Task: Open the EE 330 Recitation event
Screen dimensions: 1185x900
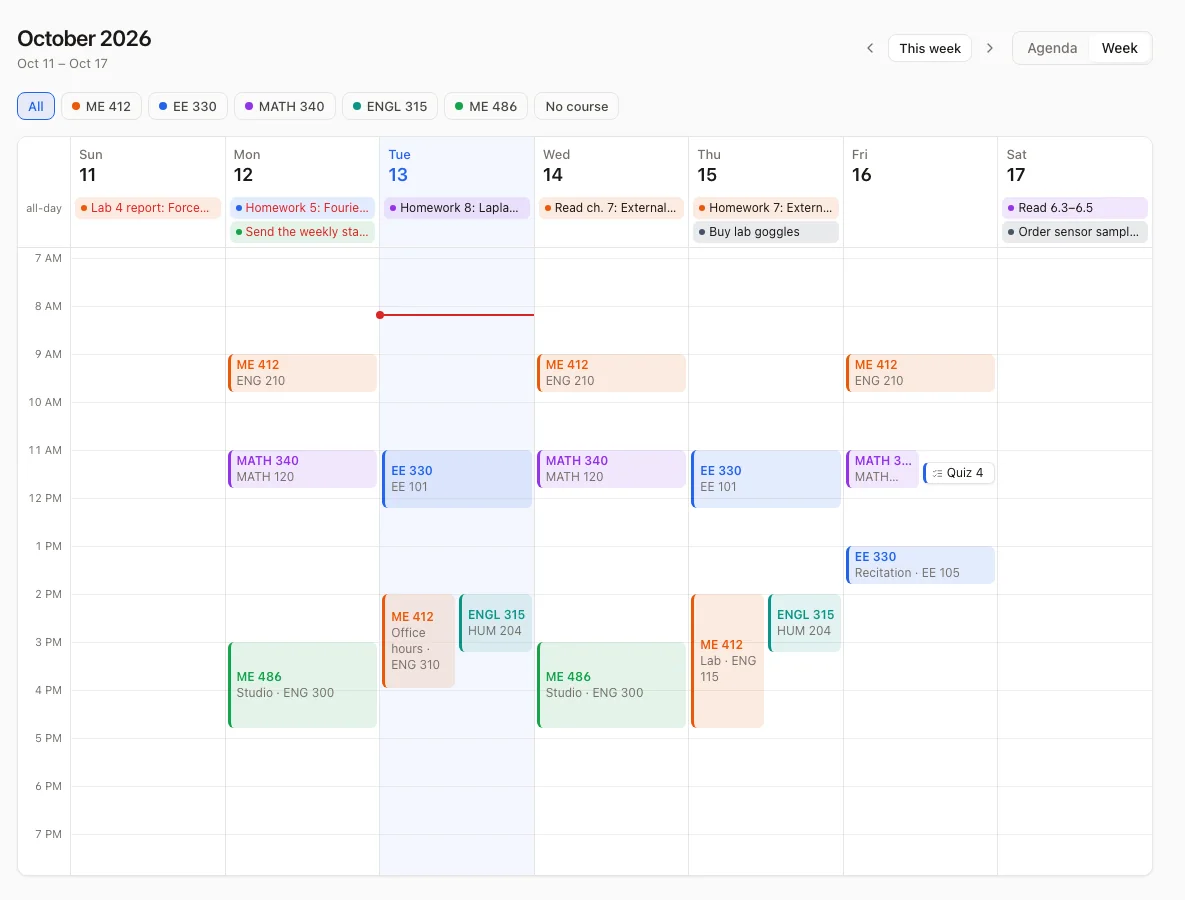Action: point(920,564)
